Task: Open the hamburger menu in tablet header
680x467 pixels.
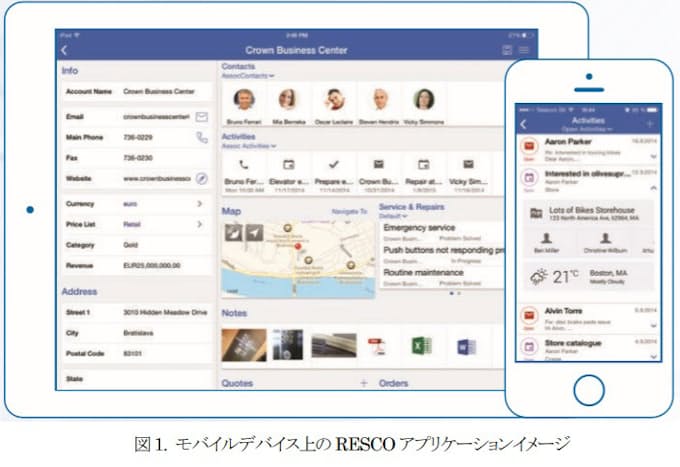Action: (x=525, y=49)
